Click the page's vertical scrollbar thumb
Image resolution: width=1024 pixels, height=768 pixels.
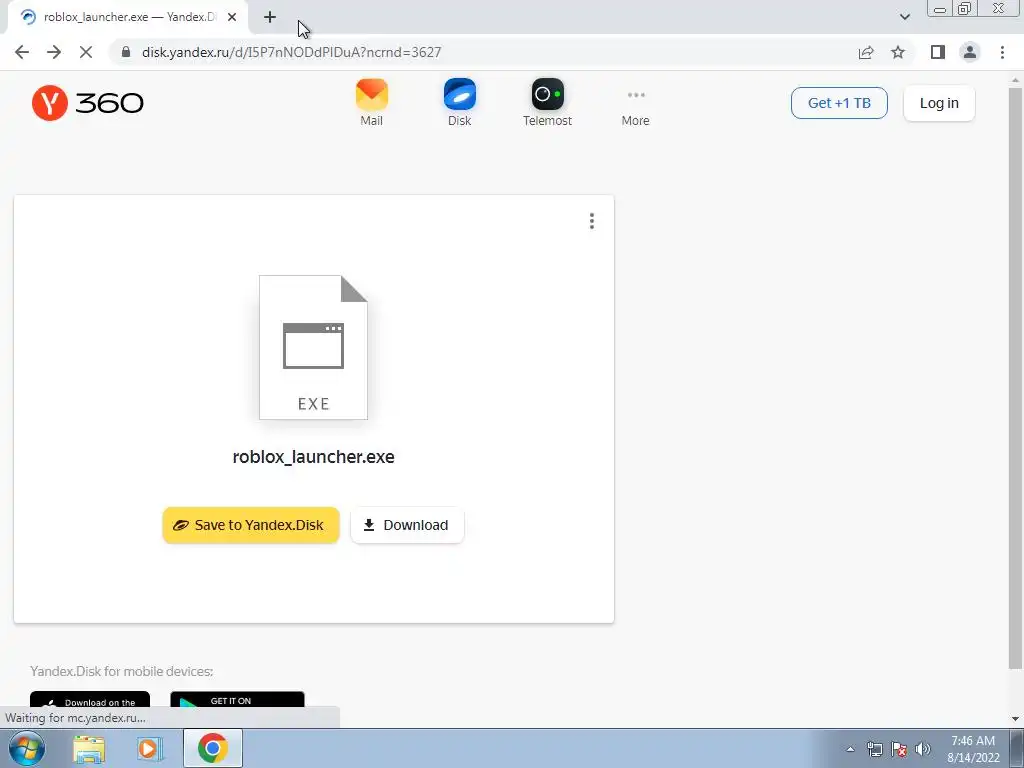coord(1015,377)
